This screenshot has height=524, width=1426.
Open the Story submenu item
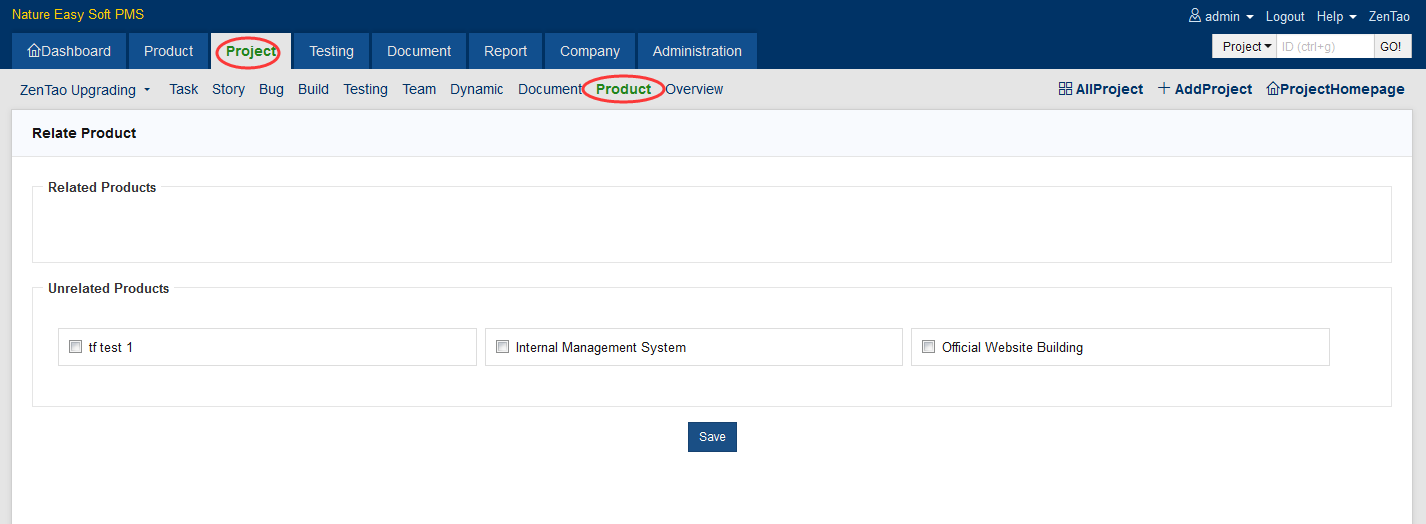[228, 89]
